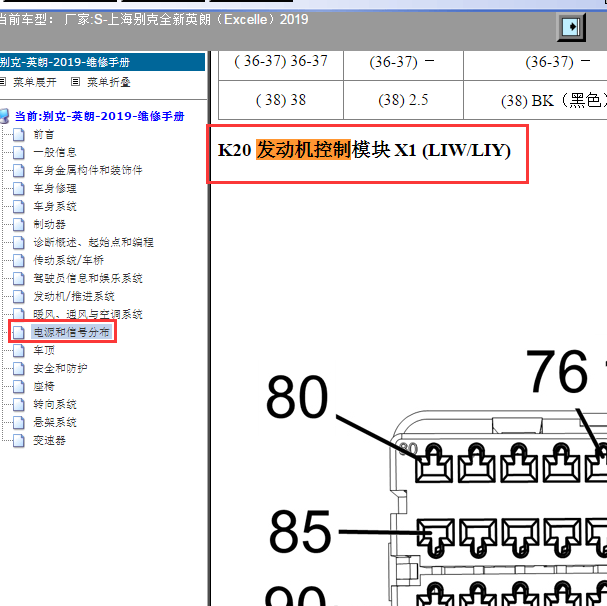Open the 前言 tree item
The width and height of the screenshot is (607, 606).
click(43, 134)
